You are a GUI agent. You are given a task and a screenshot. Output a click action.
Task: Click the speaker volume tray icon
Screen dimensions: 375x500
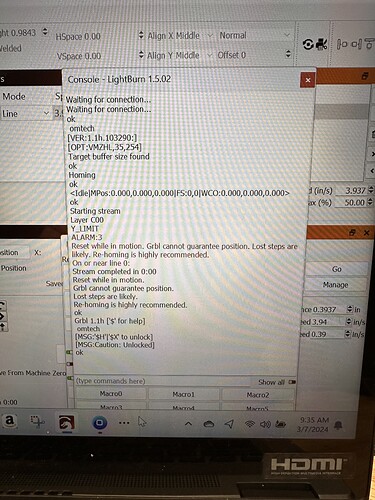[x=265, y=424]
